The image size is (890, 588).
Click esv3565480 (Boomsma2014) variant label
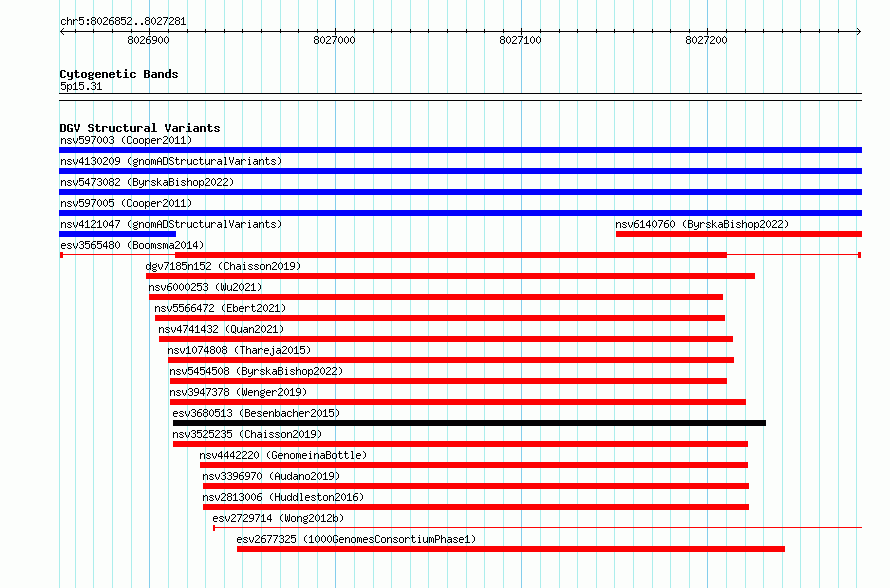[132, 245]
